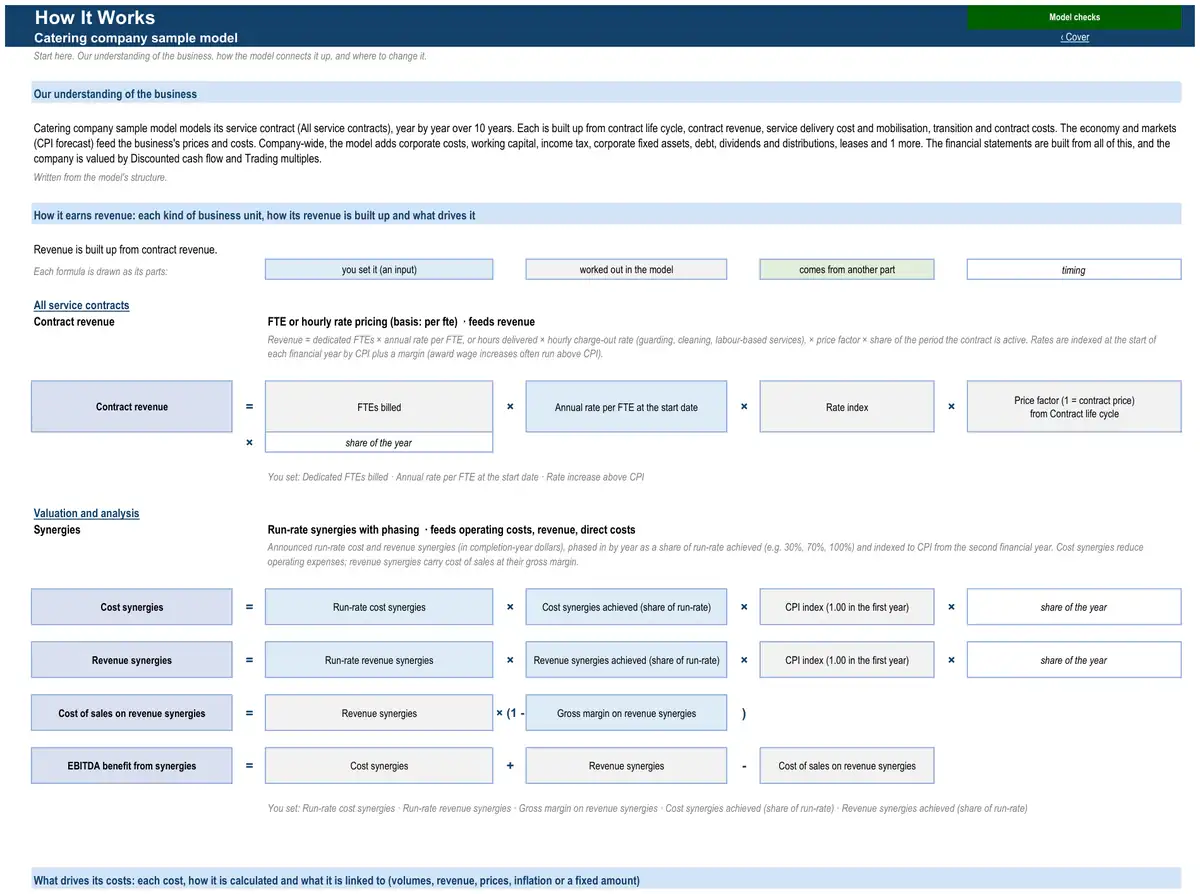Follow the "All service contracts" link
The image size is (1200, 894).
pos(81,305)
